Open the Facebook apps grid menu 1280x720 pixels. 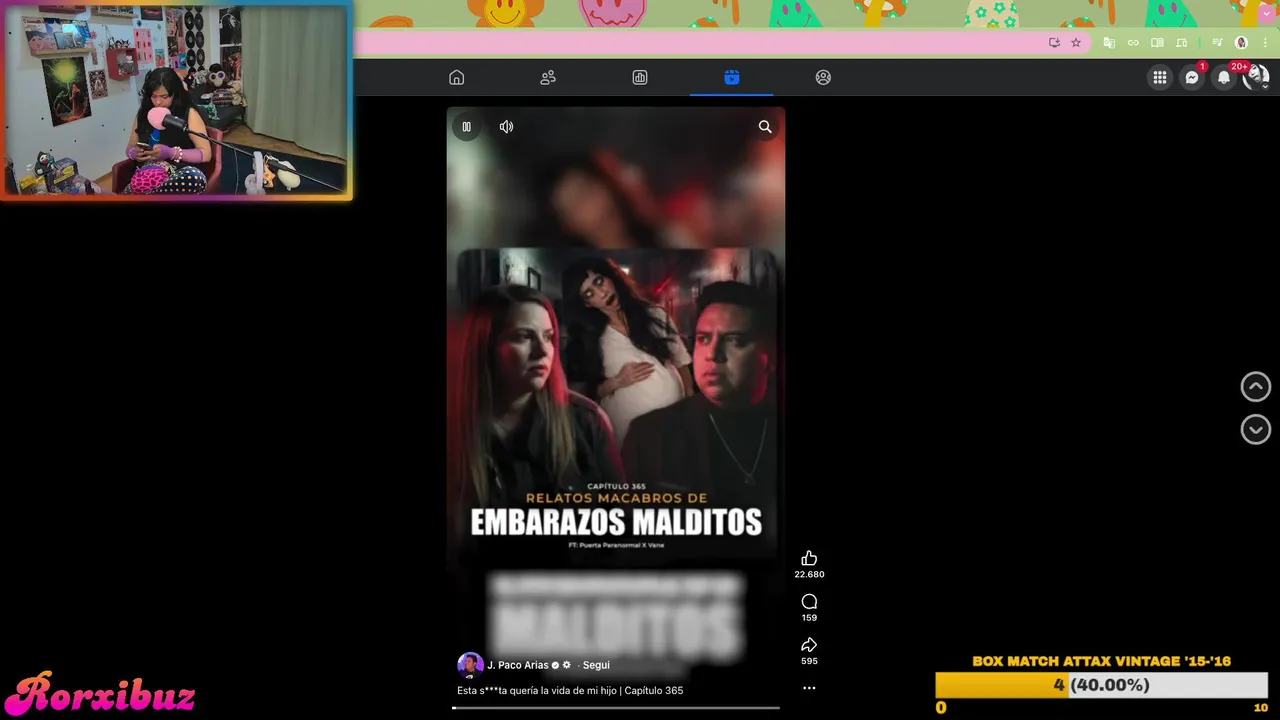[x=1160, y=77]
